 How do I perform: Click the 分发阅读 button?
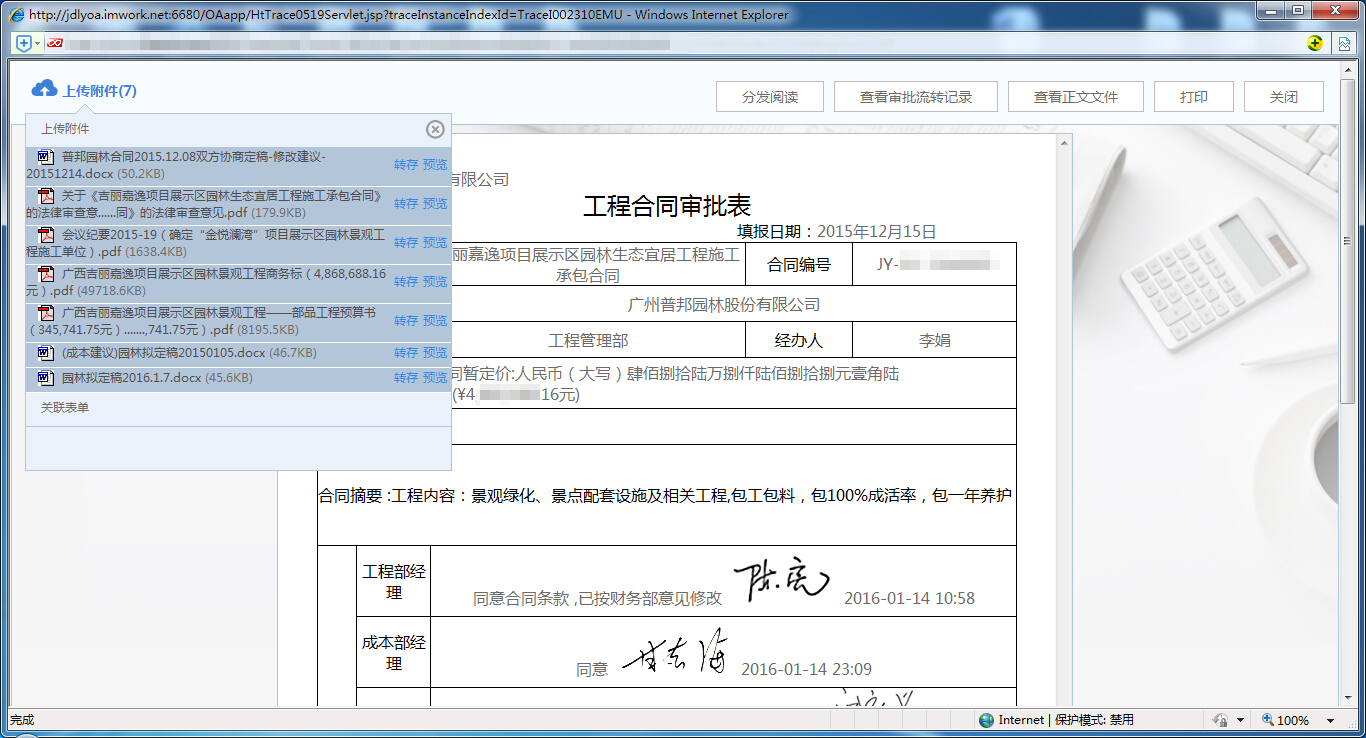(x=769, y=97)
